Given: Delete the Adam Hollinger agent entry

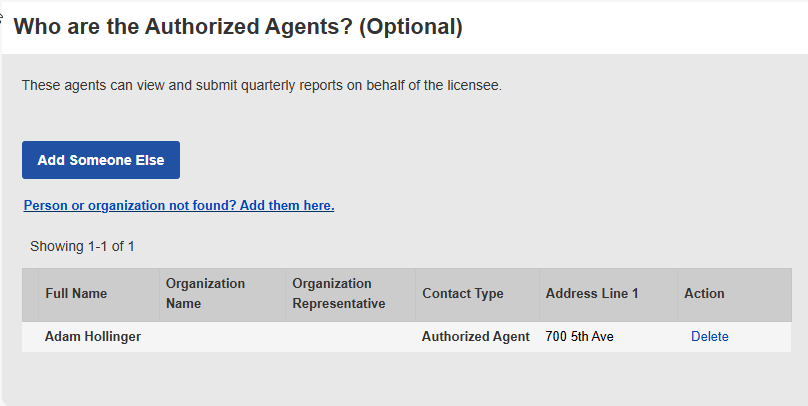Looking at the screenshot, I should pos(709,337).
